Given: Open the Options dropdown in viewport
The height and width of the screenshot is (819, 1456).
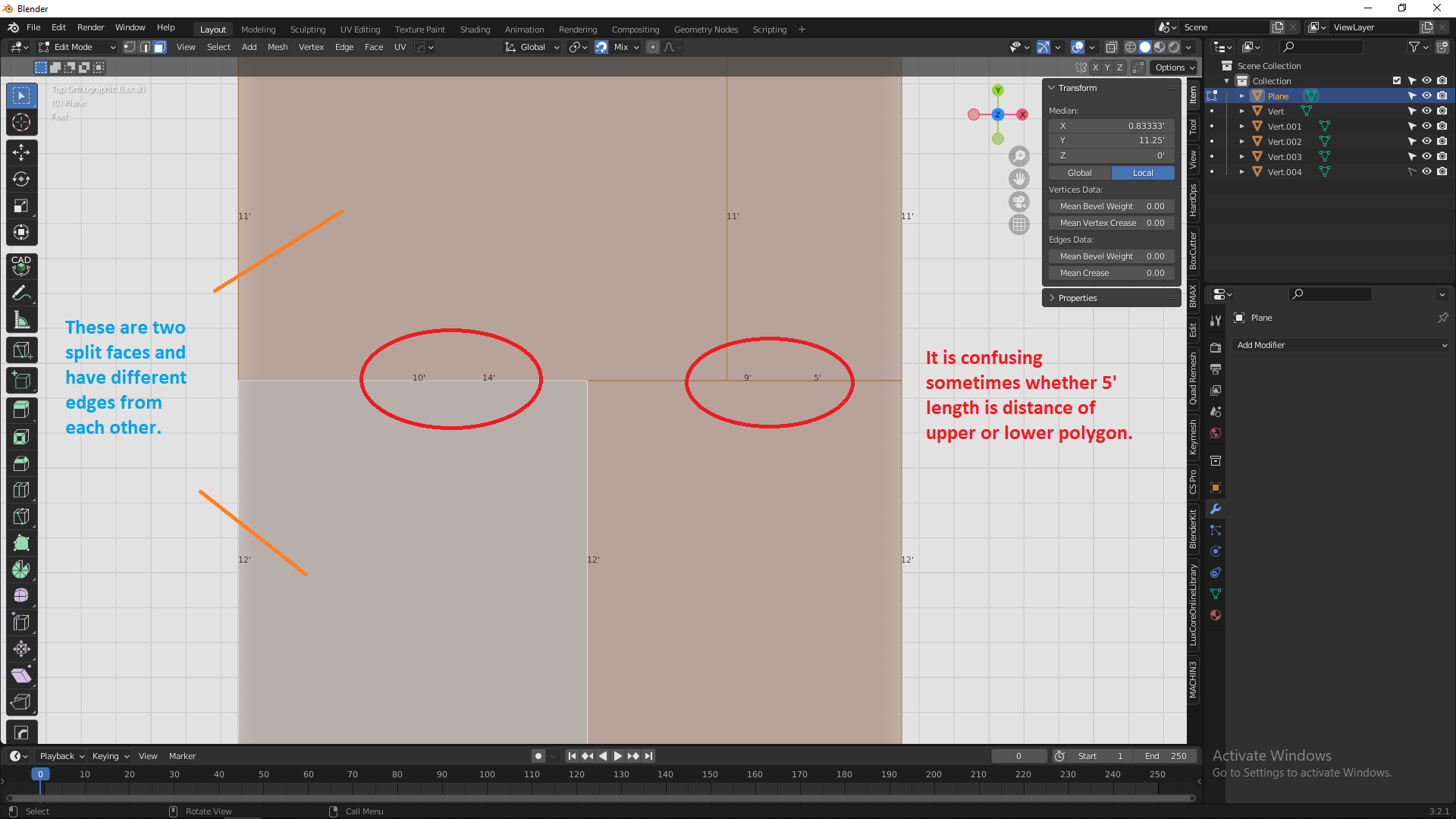Looking at the screenshot, I should [x=1175, y=67].
